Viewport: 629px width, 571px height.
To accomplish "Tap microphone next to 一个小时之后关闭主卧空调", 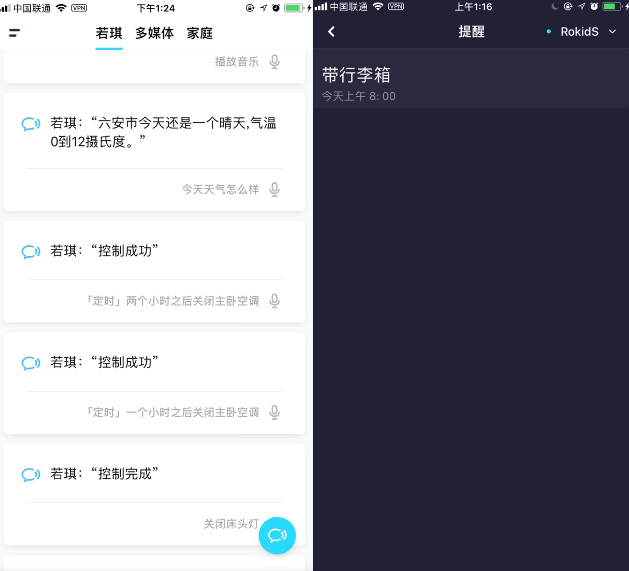I will click(x=274, y=412).
